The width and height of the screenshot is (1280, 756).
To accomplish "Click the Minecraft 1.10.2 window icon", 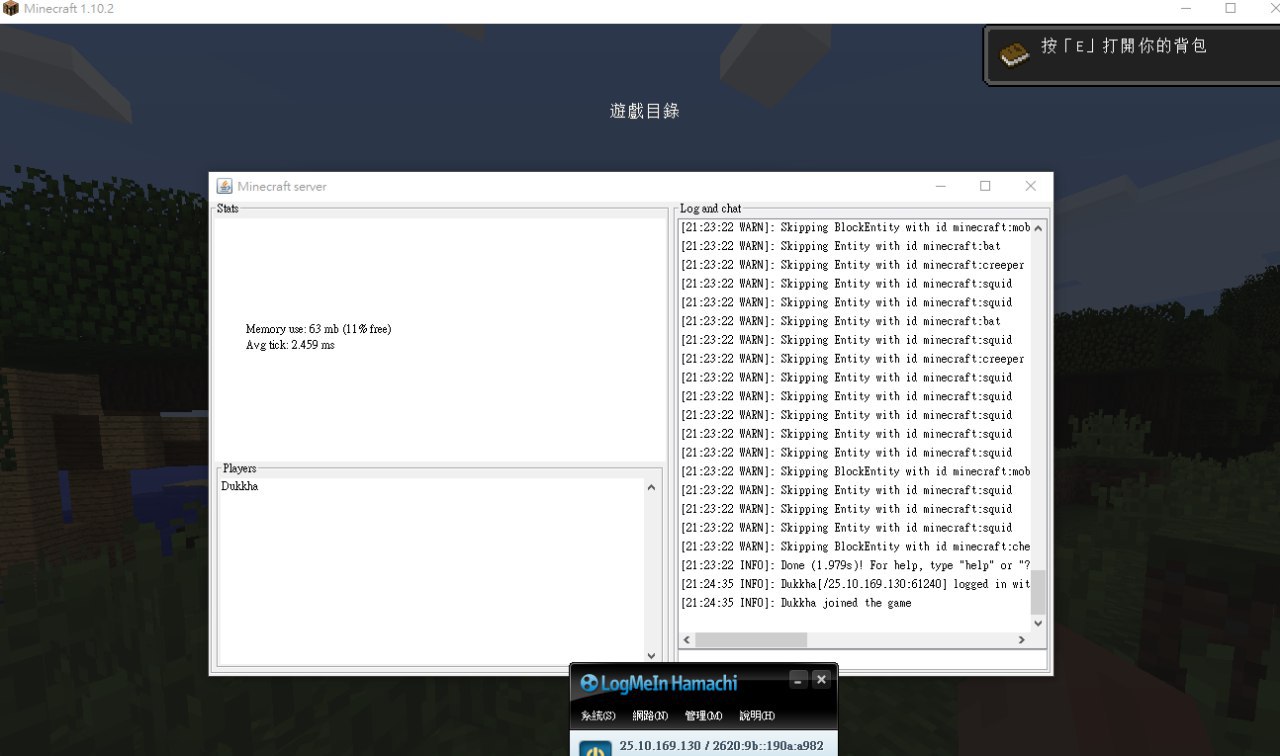I will click(x=10, y=9).
